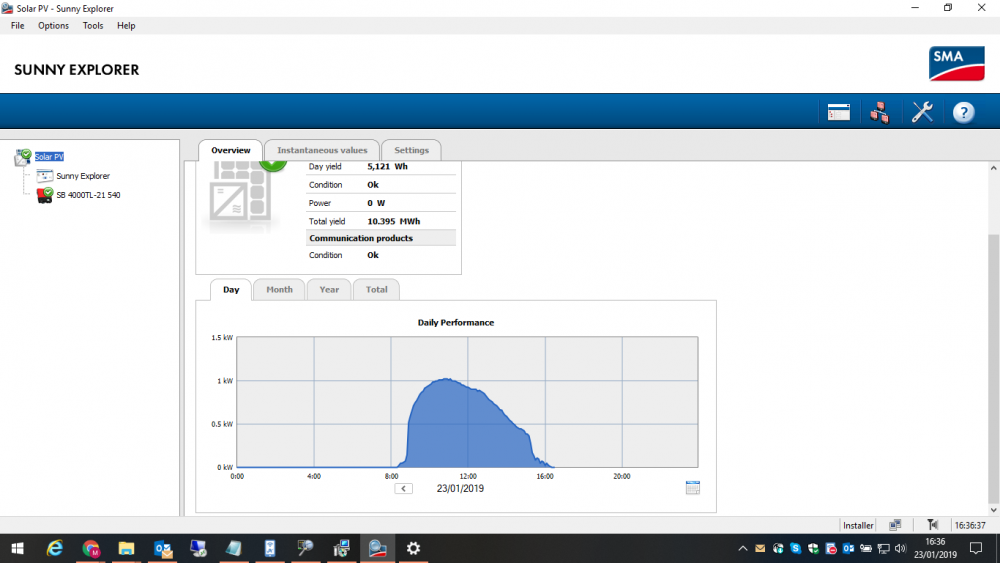
Task: Click the Daily Performance chart title
Action: [455, 323]
